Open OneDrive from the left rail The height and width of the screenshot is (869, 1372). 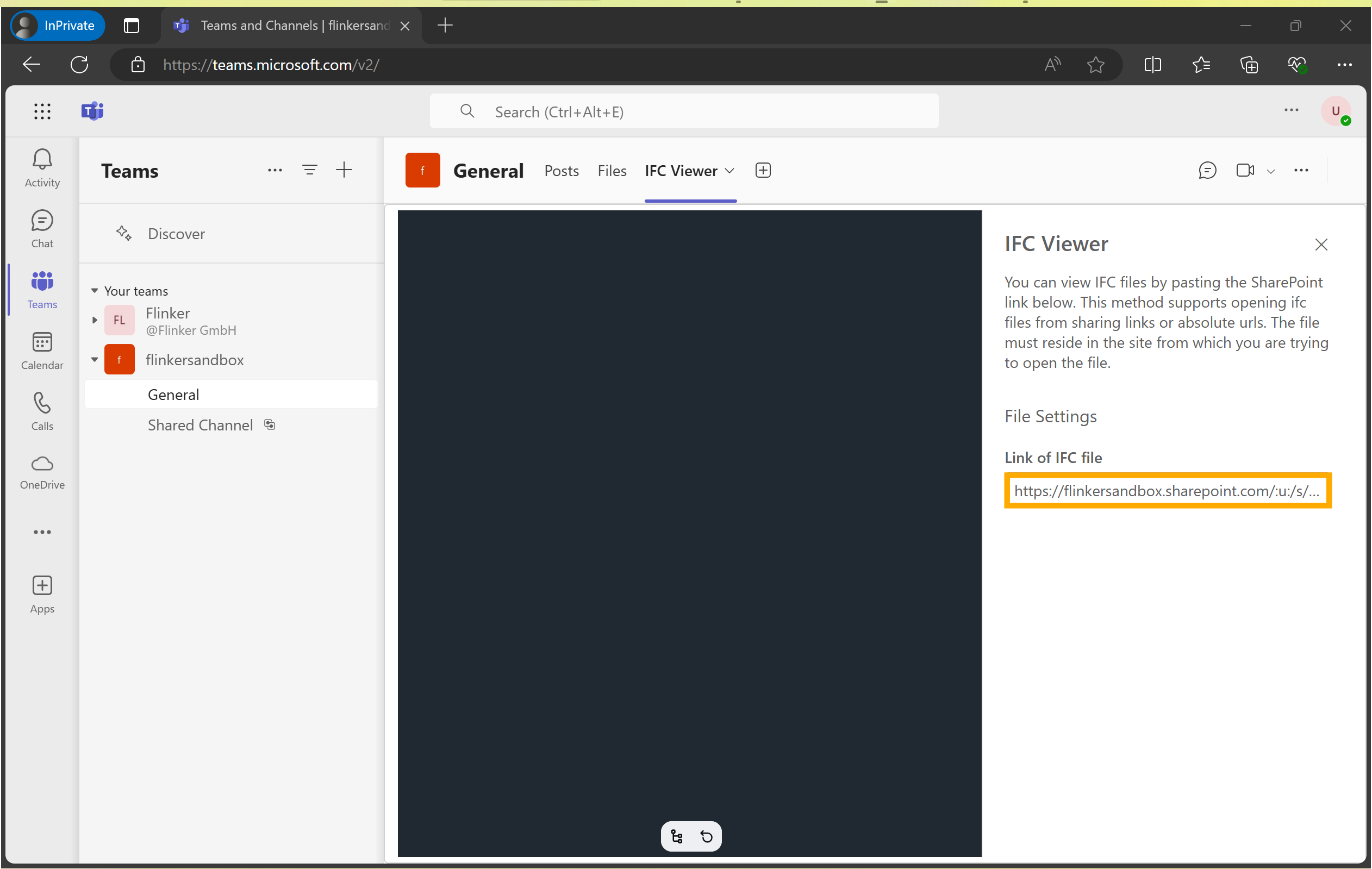click(x=42, y=472)
